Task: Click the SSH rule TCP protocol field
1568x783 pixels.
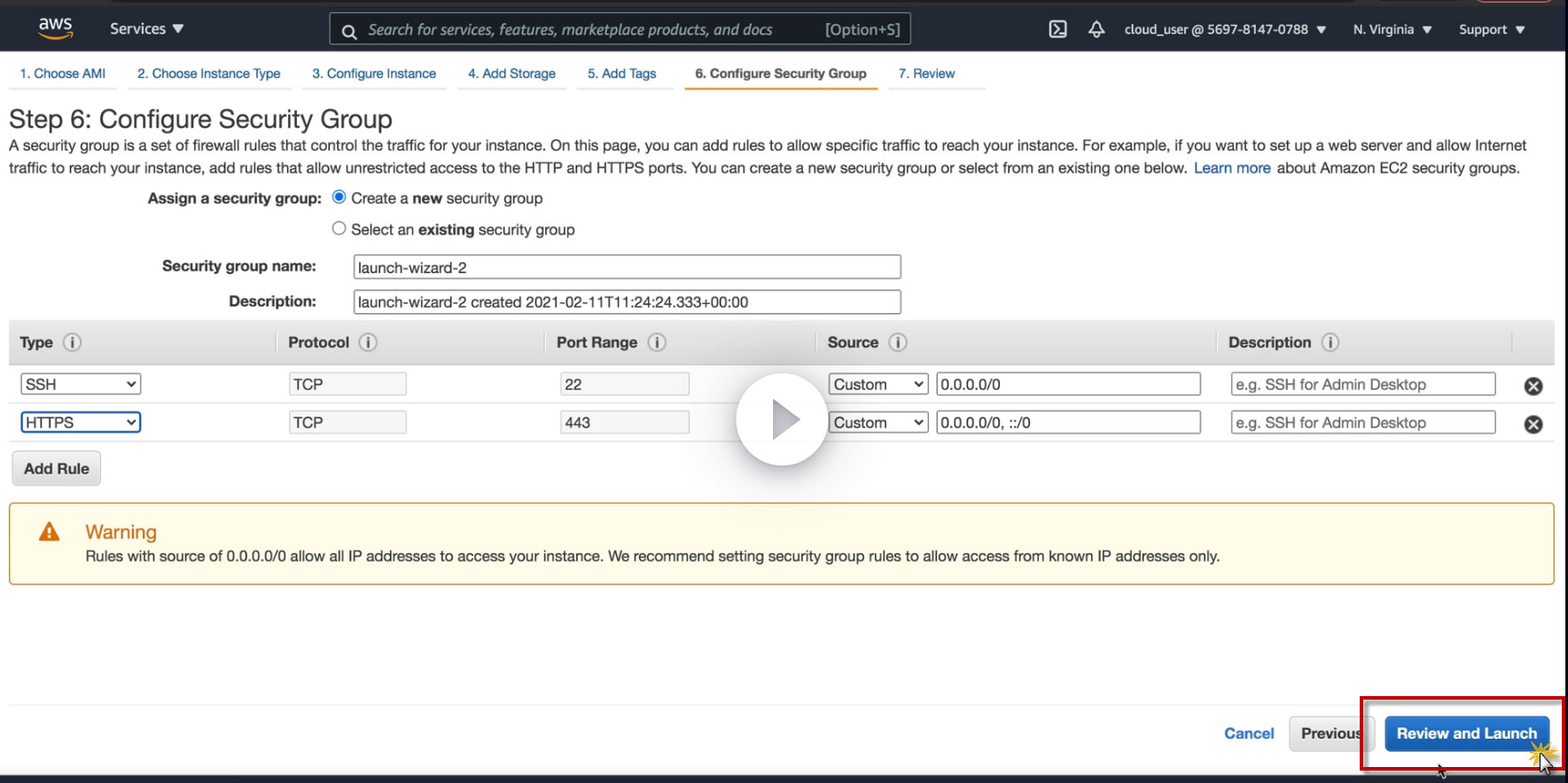Action: click(347, 384)
